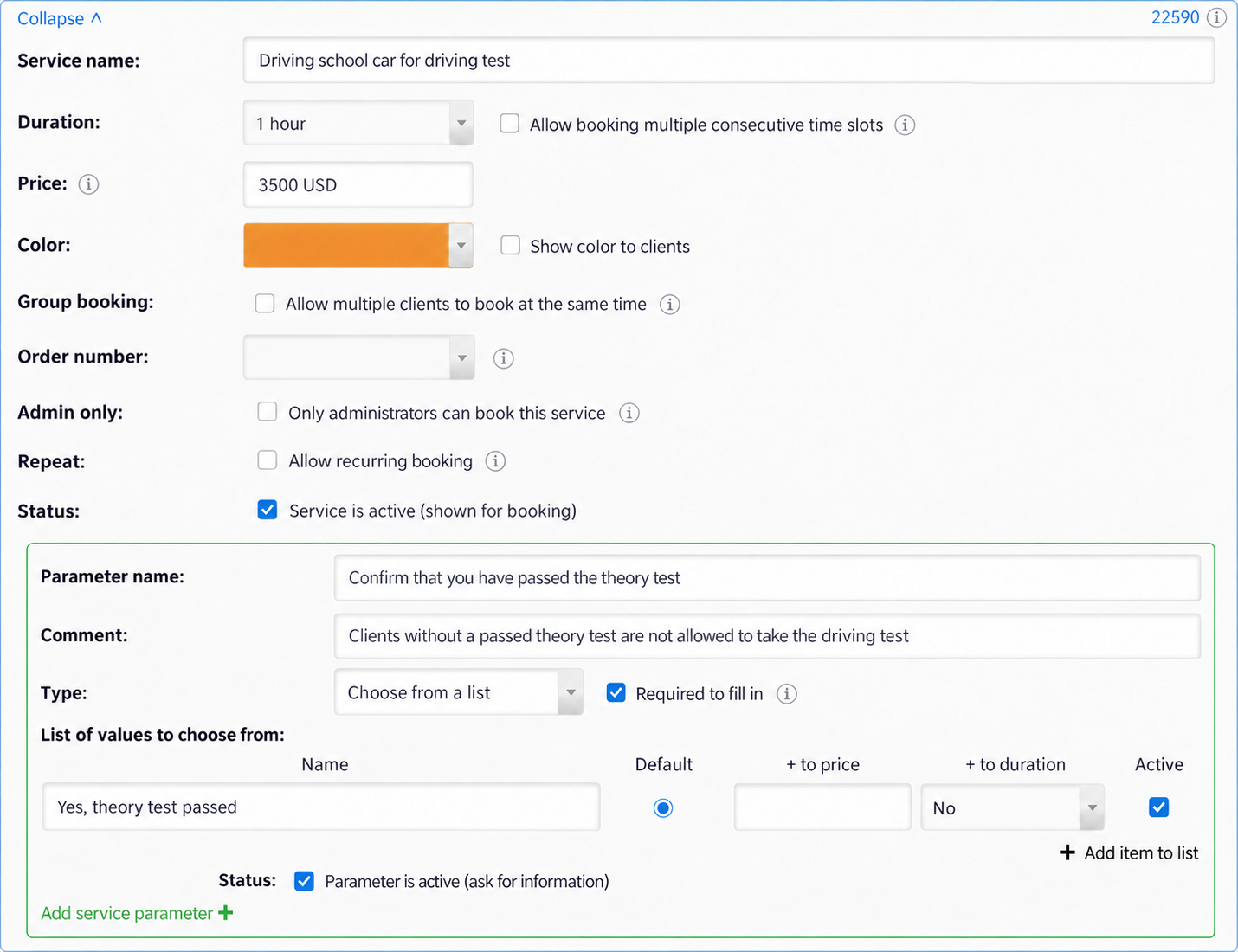Click the 'Default' column header
The height and width of the screenshot is (952, 1238).
point(664,765)
